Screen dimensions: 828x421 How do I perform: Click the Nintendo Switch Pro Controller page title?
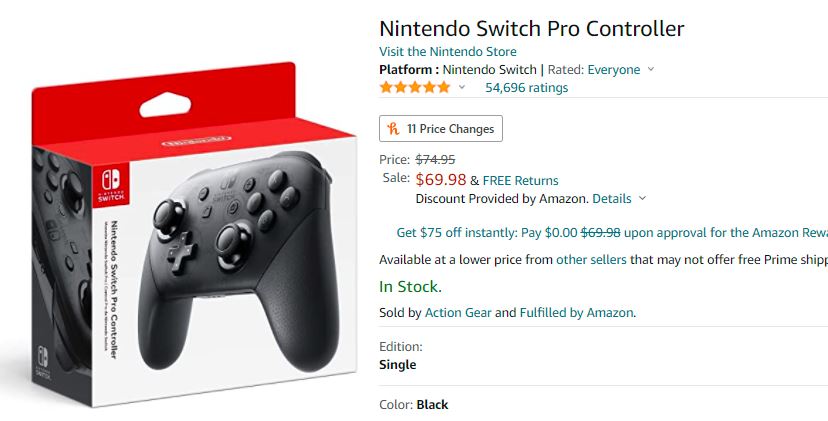point(531,28)
